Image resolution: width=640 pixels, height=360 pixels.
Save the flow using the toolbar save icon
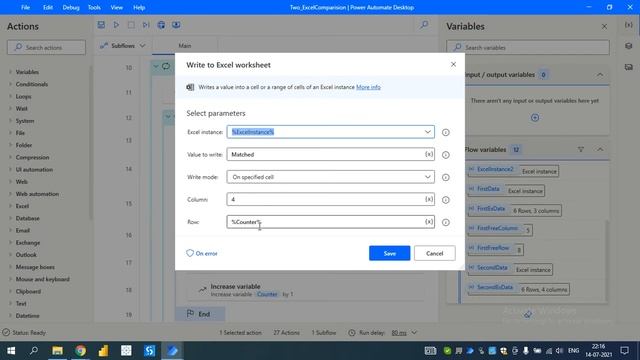(101, 25)
